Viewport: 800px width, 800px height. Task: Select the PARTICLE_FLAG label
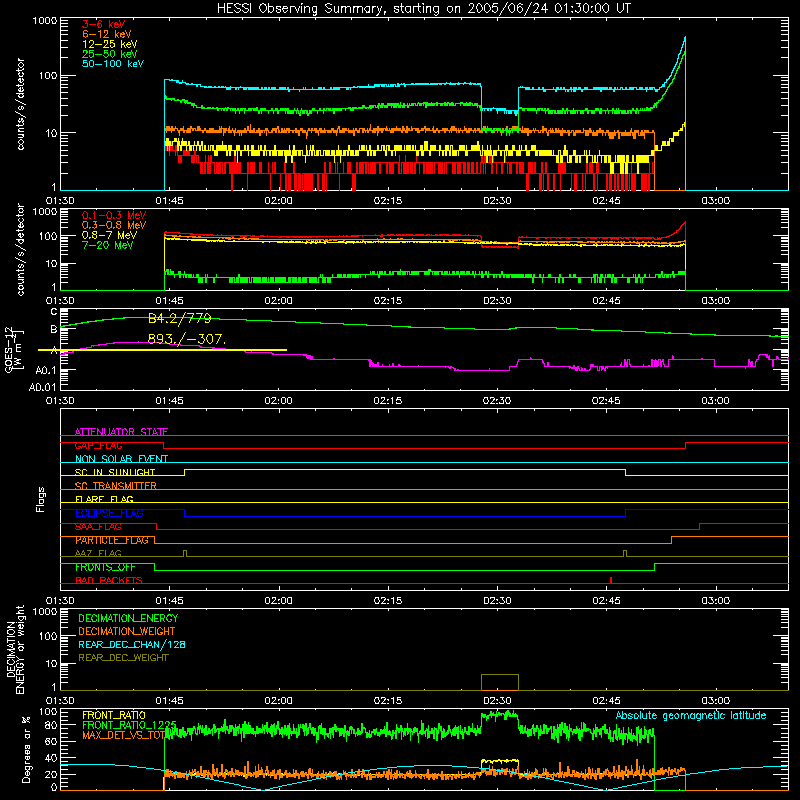coord(112,540)
